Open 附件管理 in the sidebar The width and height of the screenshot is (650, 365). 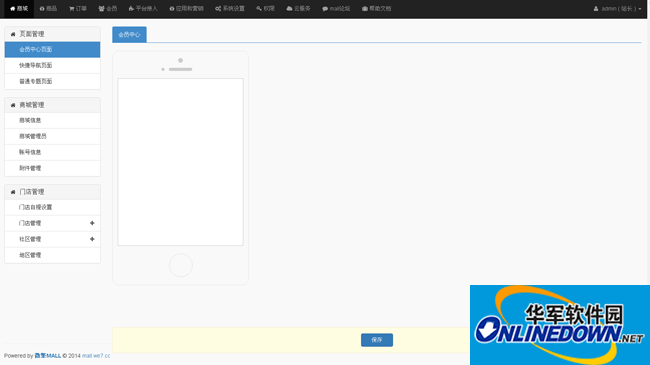point(53,168)
